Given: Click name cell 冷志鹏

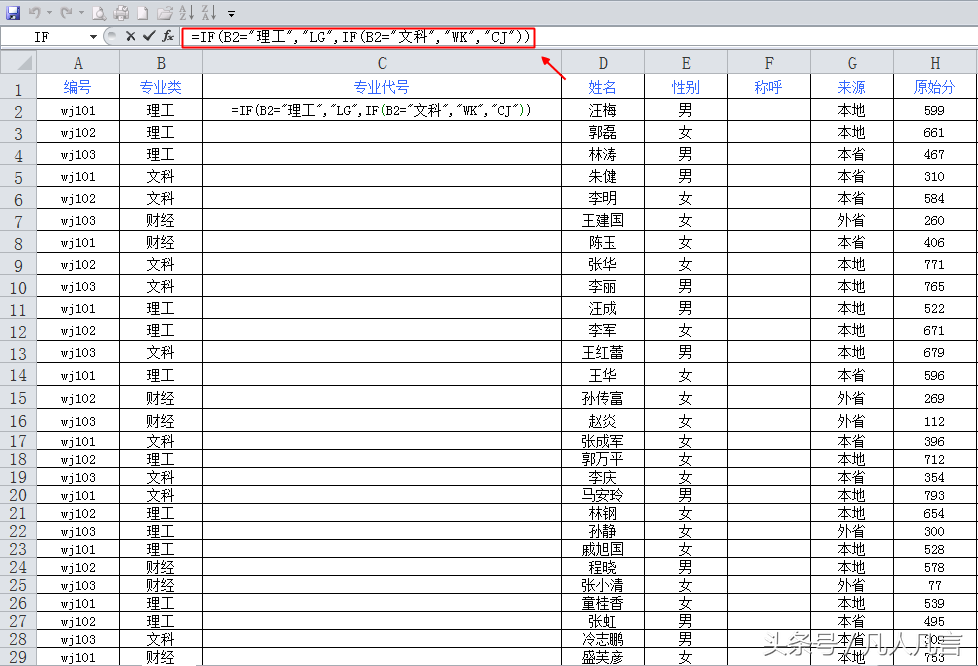Looking at the screenshot, I should 603,639.
